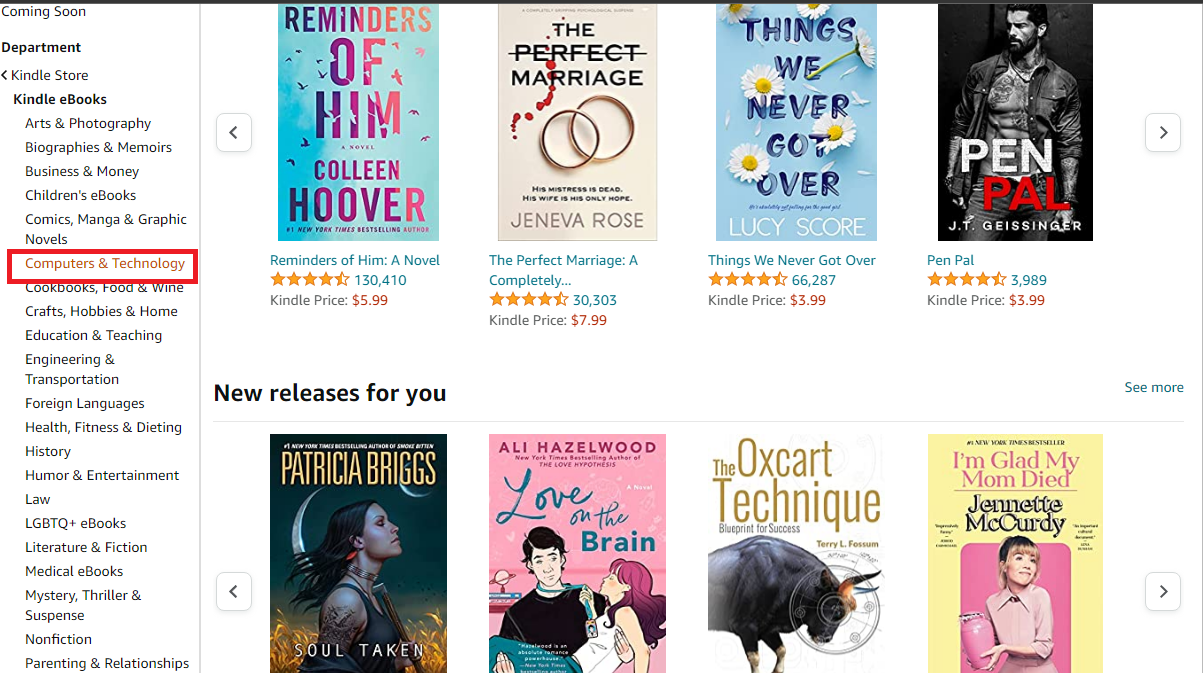Open the Soul Taken book cover
The image size is (1203, 673).
pos(358,553)
